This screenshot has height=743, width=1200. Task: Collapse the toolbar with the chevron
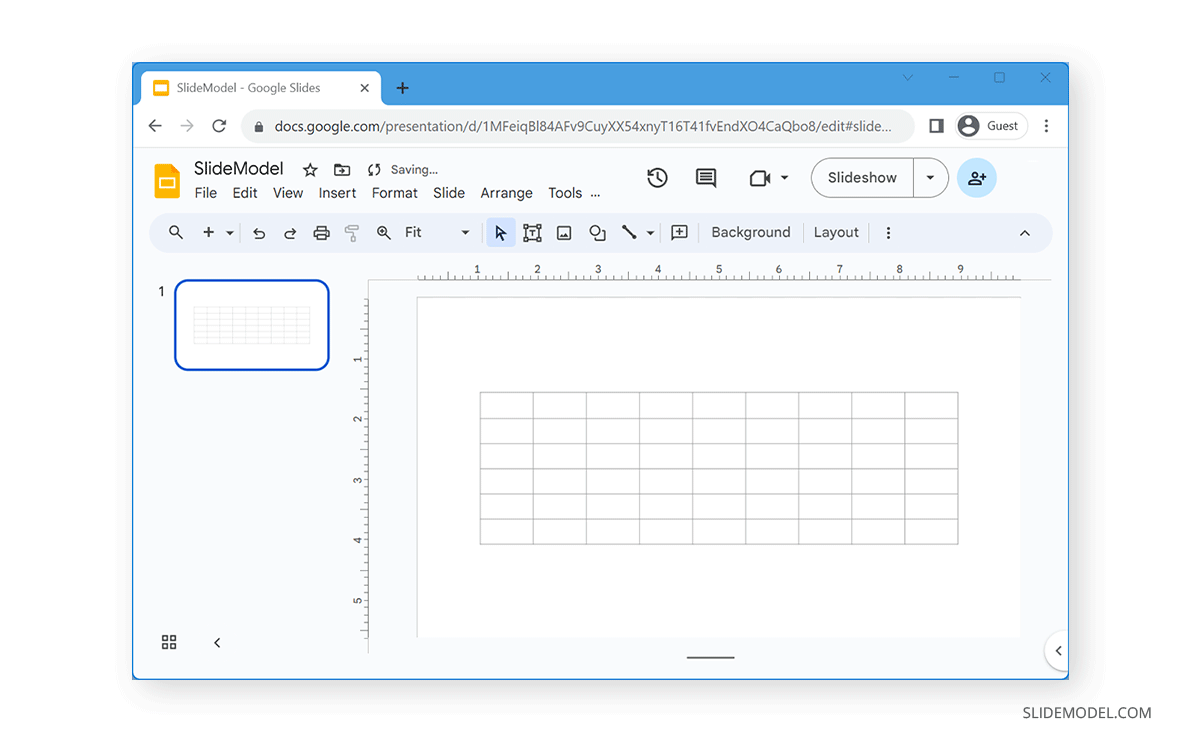pyautogui.click(x=1024, y=232)
